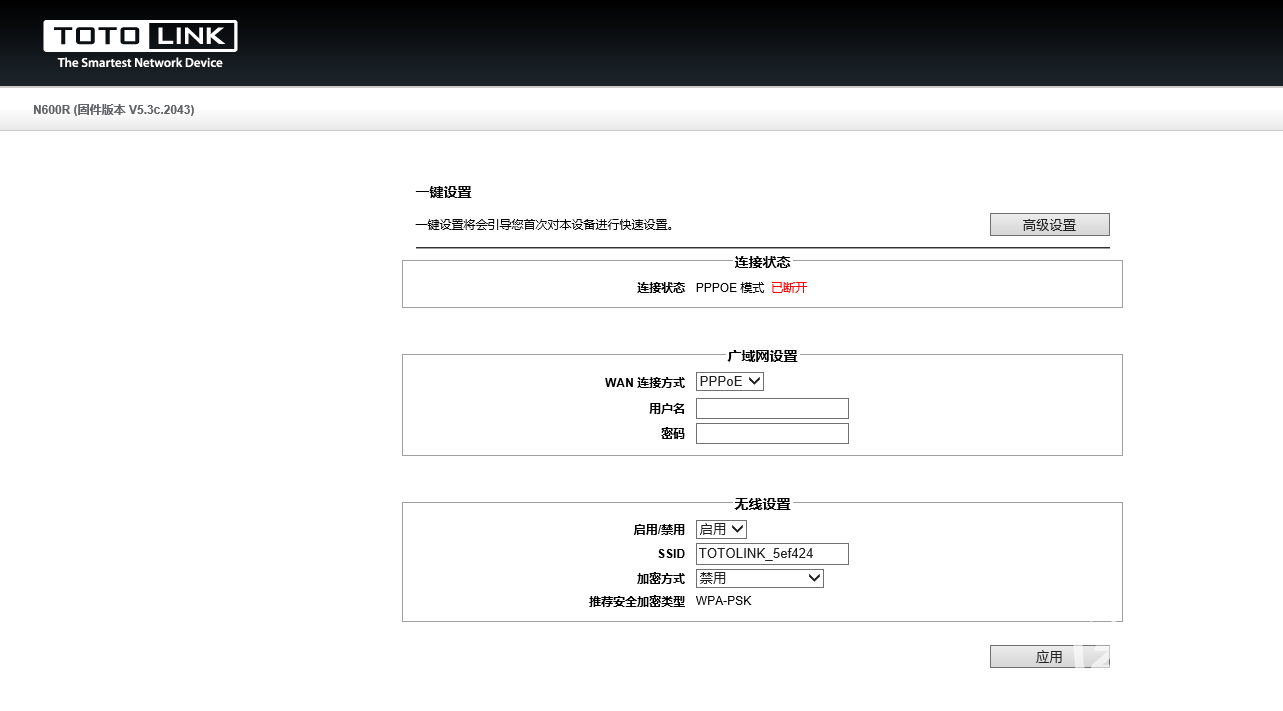Viewport: 1283px width, 711px height.
Task: Select the red 已断开 status text
Action: (x=789, y=288)
